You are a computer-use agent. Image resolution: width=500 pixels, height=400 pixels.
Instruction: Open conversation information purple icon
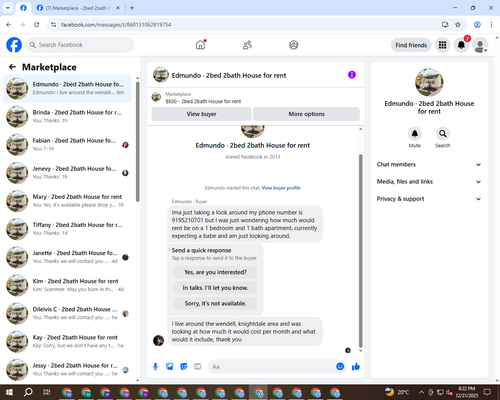352,75
